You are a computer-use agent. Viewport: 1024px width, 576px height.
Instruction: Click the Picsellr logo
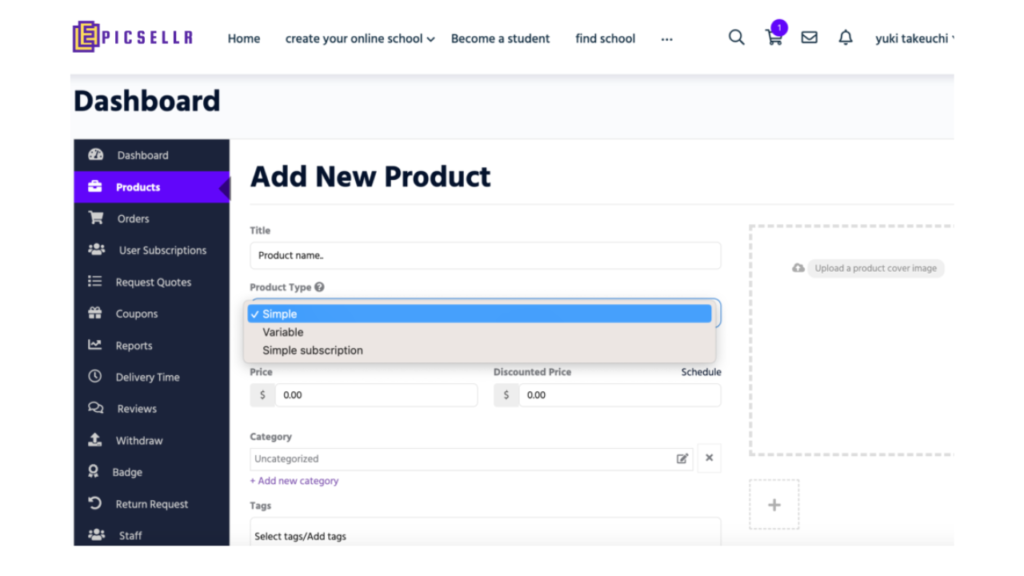pos(133,37)
